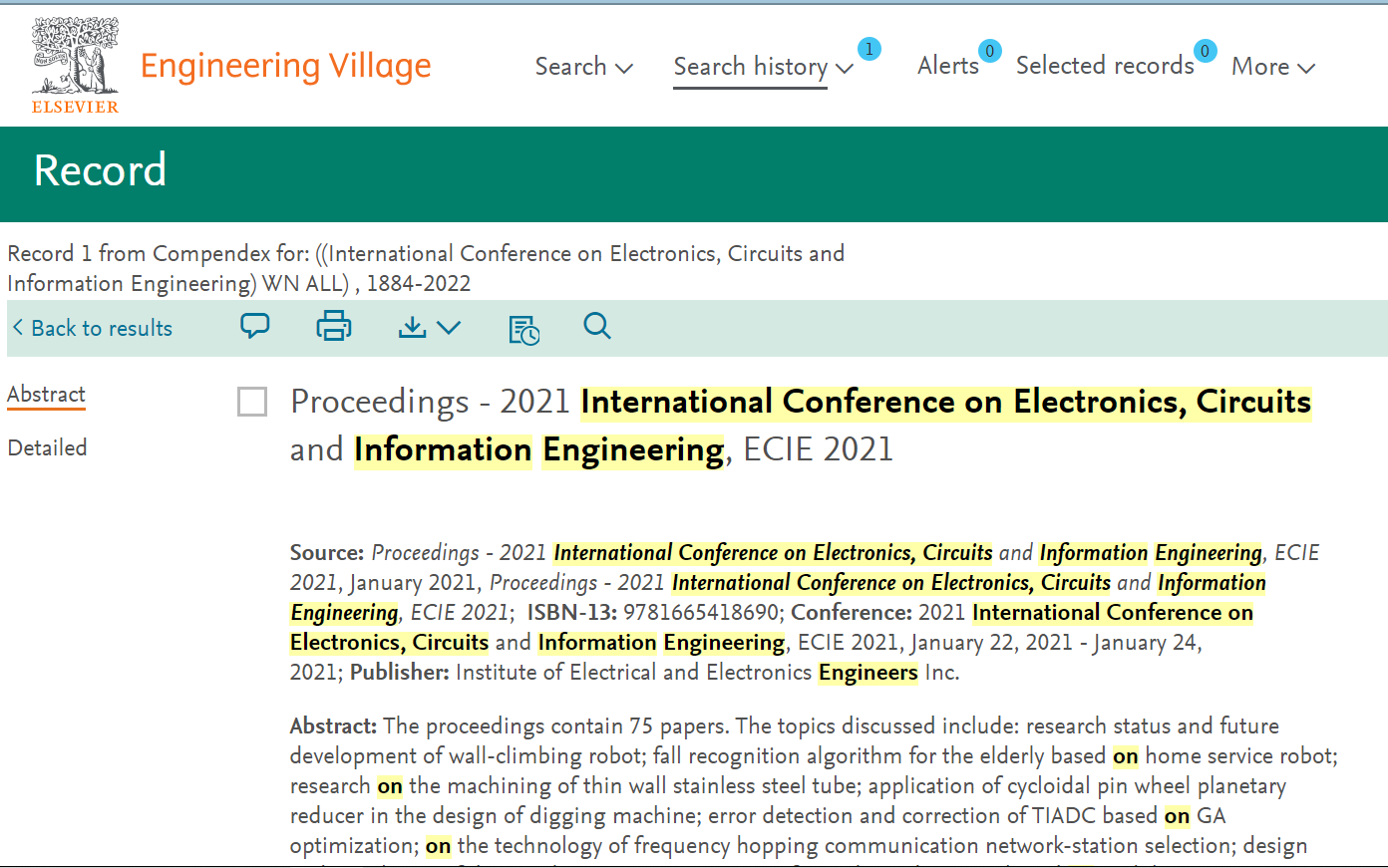Screen dimensions: 1388x868
Task: Click the Selected records count badge
Action: tap(1205, 51)
